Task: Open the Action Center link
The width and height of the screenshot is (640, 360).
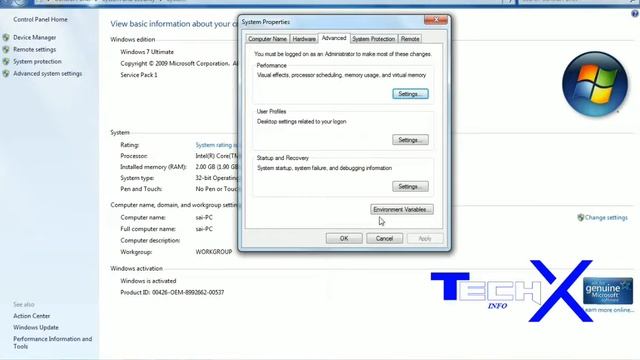Action: (31, 316)
